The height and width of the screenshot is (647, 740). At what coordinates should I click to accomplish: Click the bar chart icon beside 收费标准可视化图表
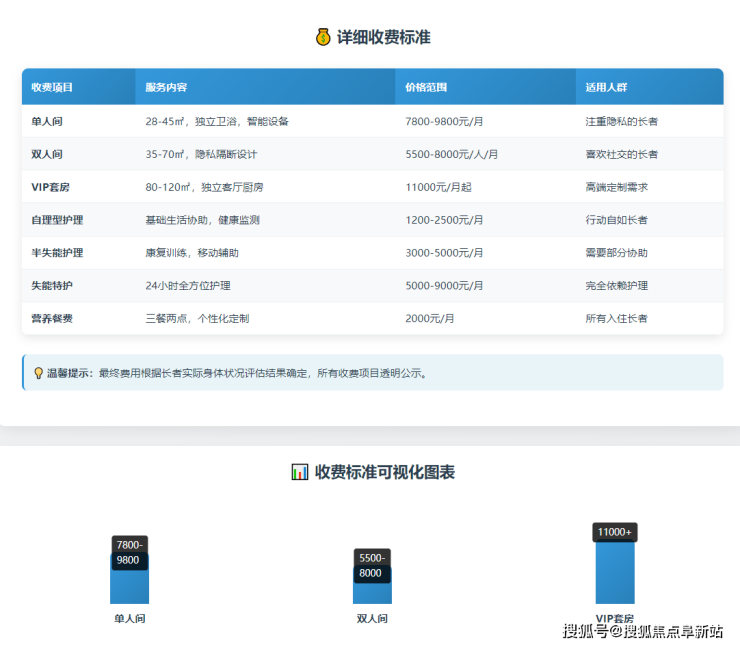pos(299,471)
